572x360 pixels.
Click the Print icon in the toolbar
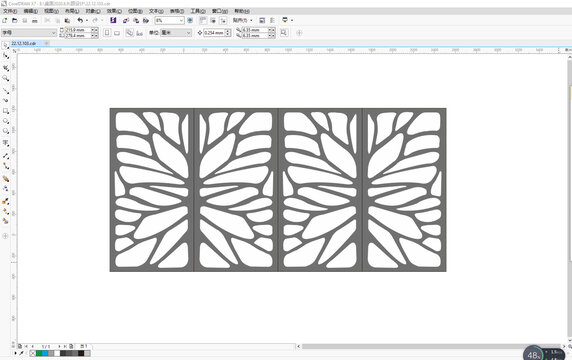[x=35, y=20]
